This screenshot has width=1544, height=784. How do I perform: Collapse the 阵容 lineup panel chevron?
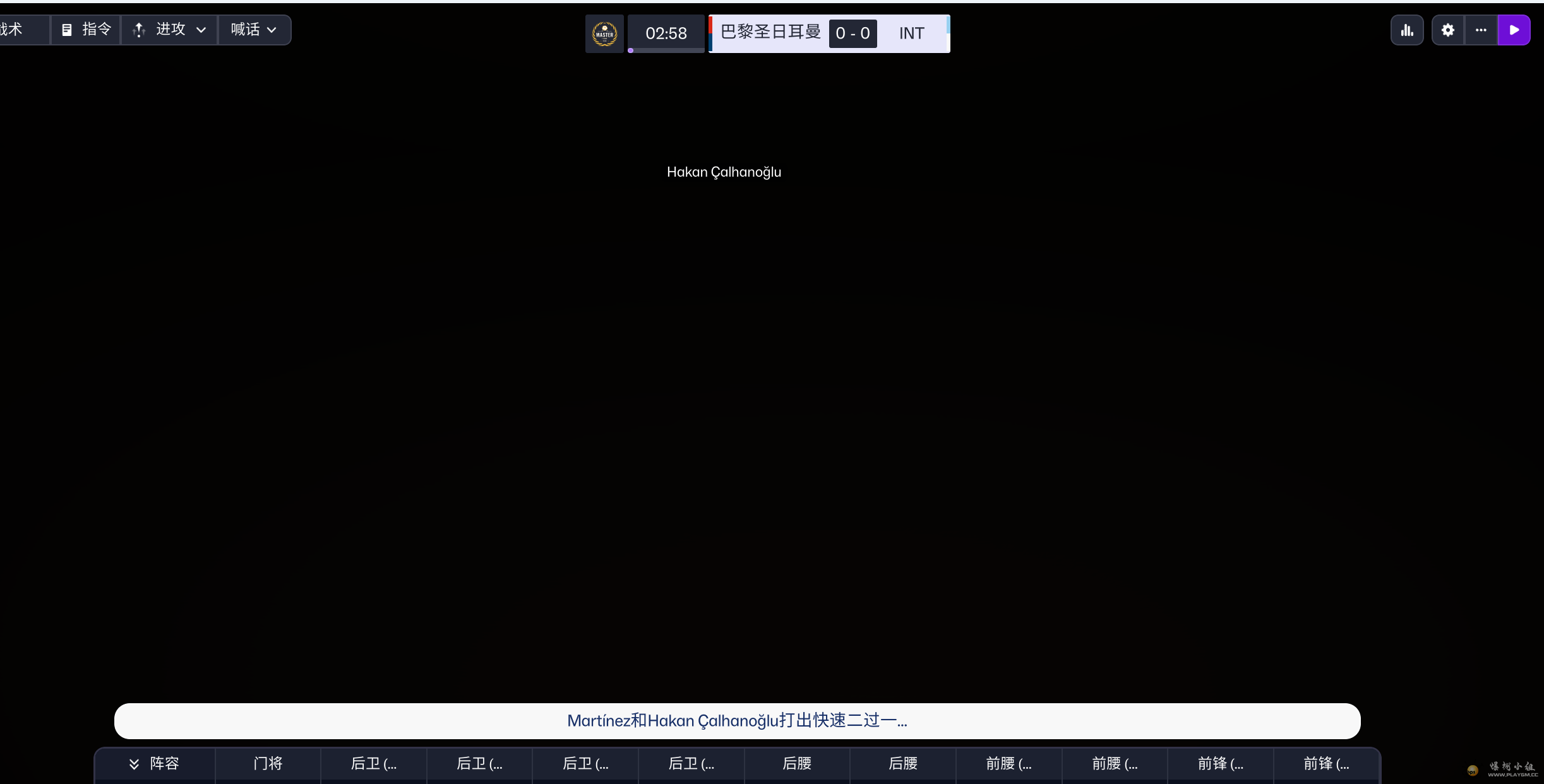134,764
